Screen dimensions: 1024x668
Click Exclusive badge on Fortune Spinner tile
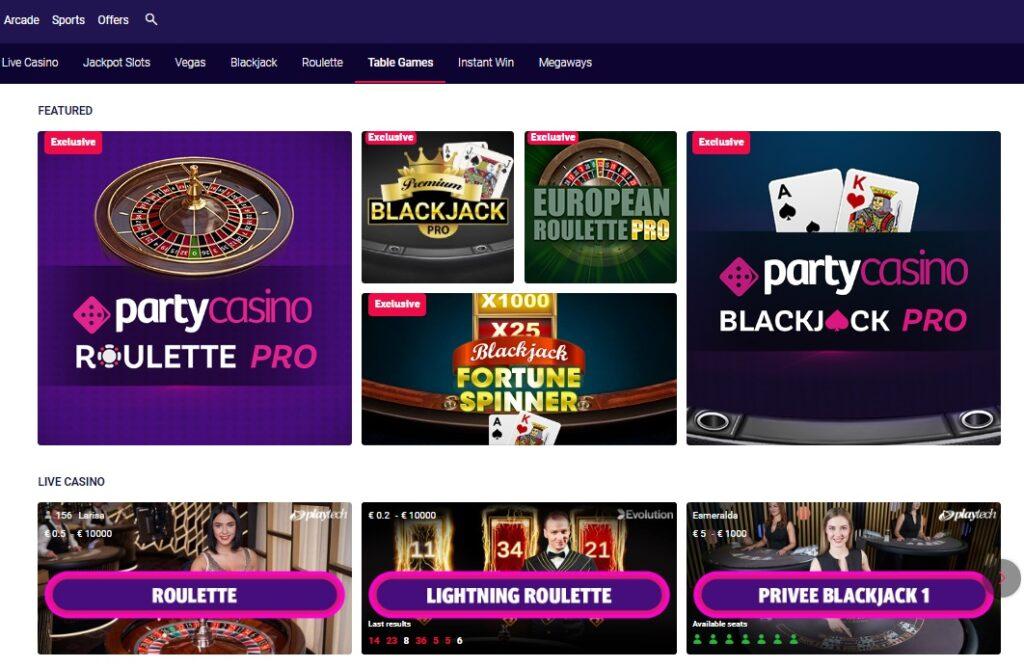pyautogui.click(x=397, y=304)
